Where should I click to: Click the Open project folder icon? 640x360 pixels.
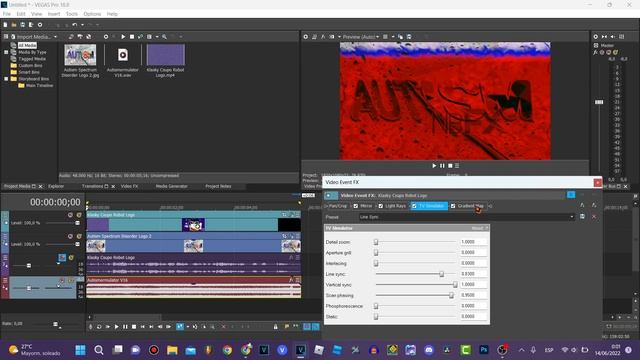click(x=14, y=25)
